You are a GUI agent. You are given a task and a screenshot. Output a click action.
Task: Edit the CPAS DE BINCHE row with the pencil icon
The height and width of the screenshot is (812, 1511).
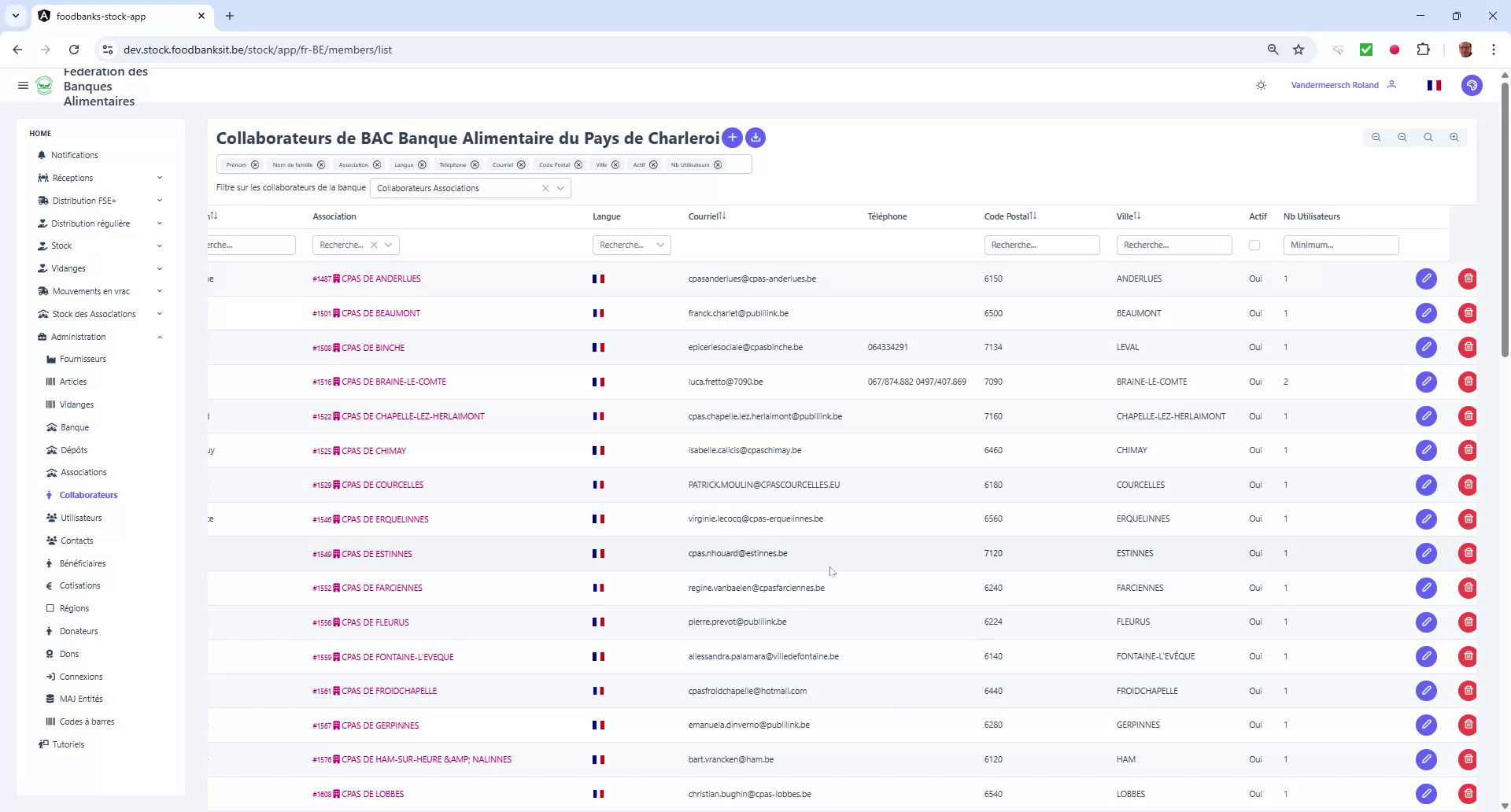(1427, 347)
